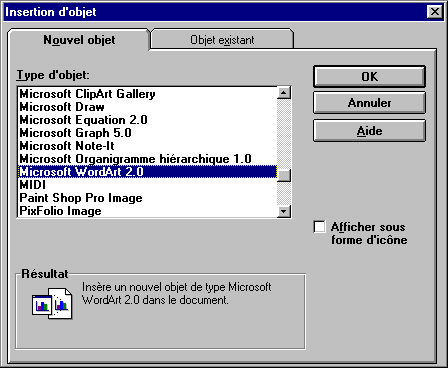Click the Résultat embedded object icon
The width and height of the screenshot is (448, 368).
pyautogui.click(x=52, y=303)
